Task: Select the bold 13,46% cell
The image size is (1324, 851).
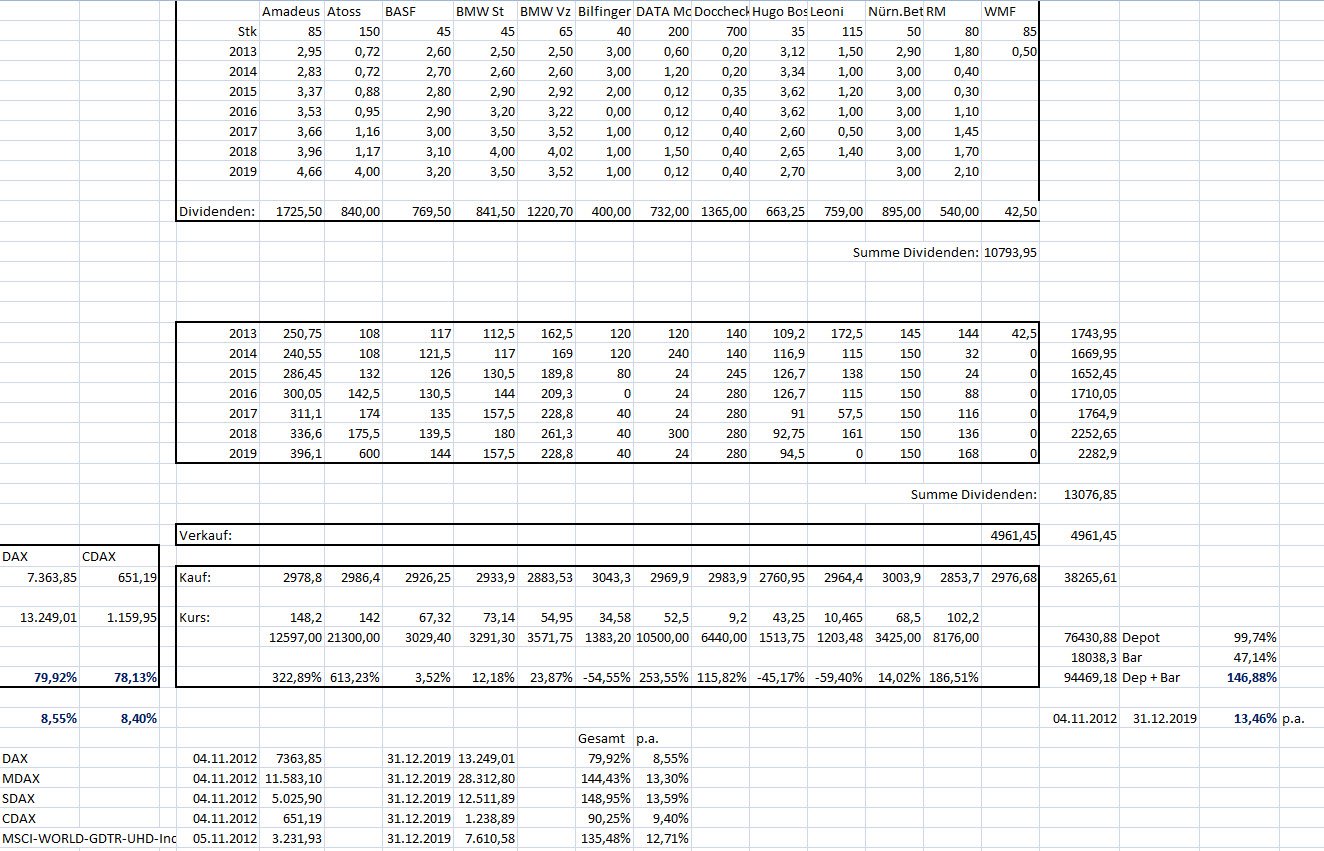Action: click(x=1254, y=718)
